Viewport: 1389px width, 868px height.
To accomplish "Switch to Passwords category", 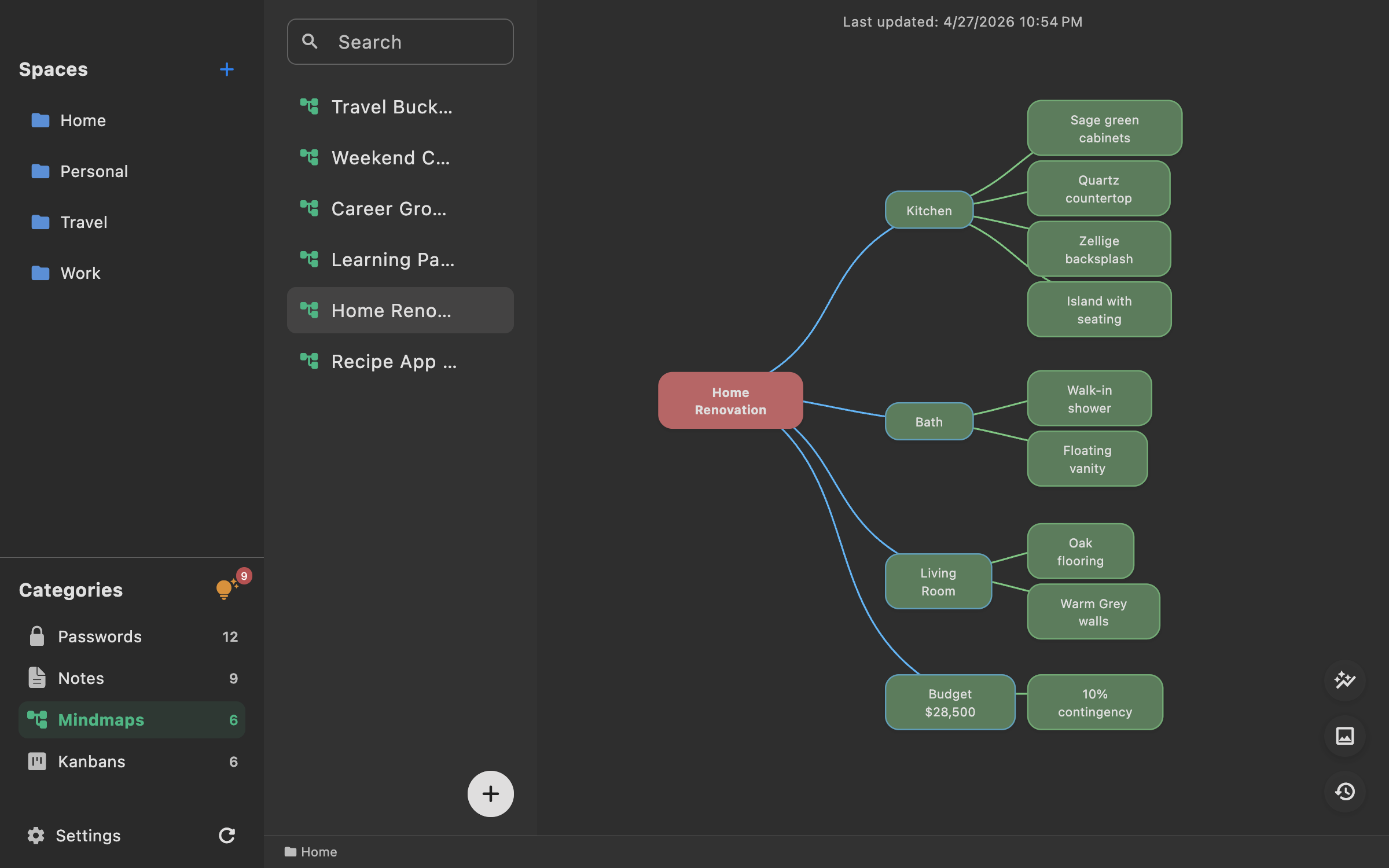I will (132, 636).
